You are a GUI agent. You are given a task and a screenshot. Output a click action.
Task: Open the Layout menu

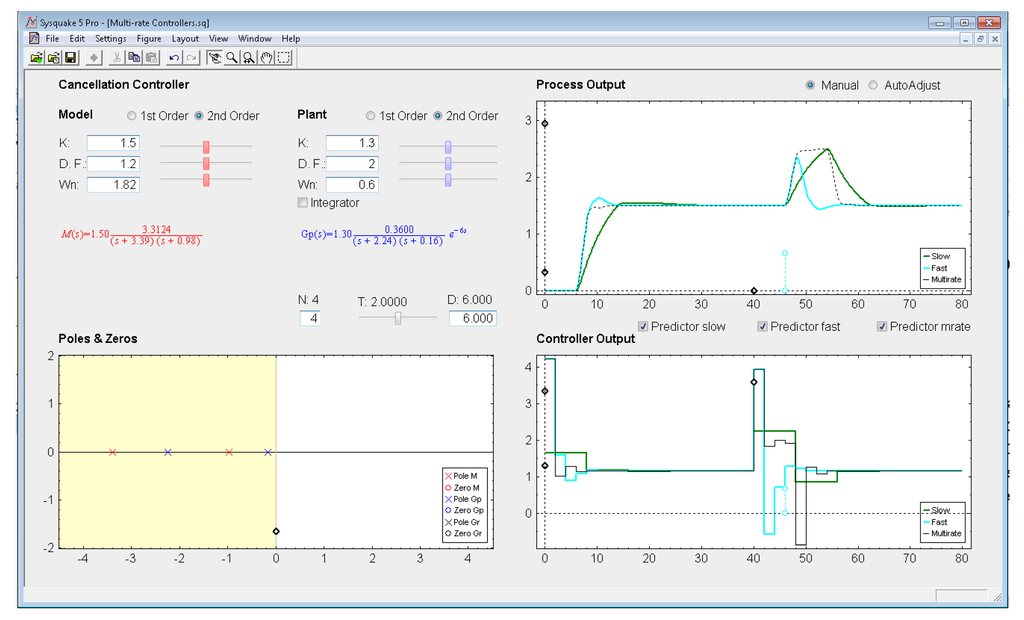185,39
